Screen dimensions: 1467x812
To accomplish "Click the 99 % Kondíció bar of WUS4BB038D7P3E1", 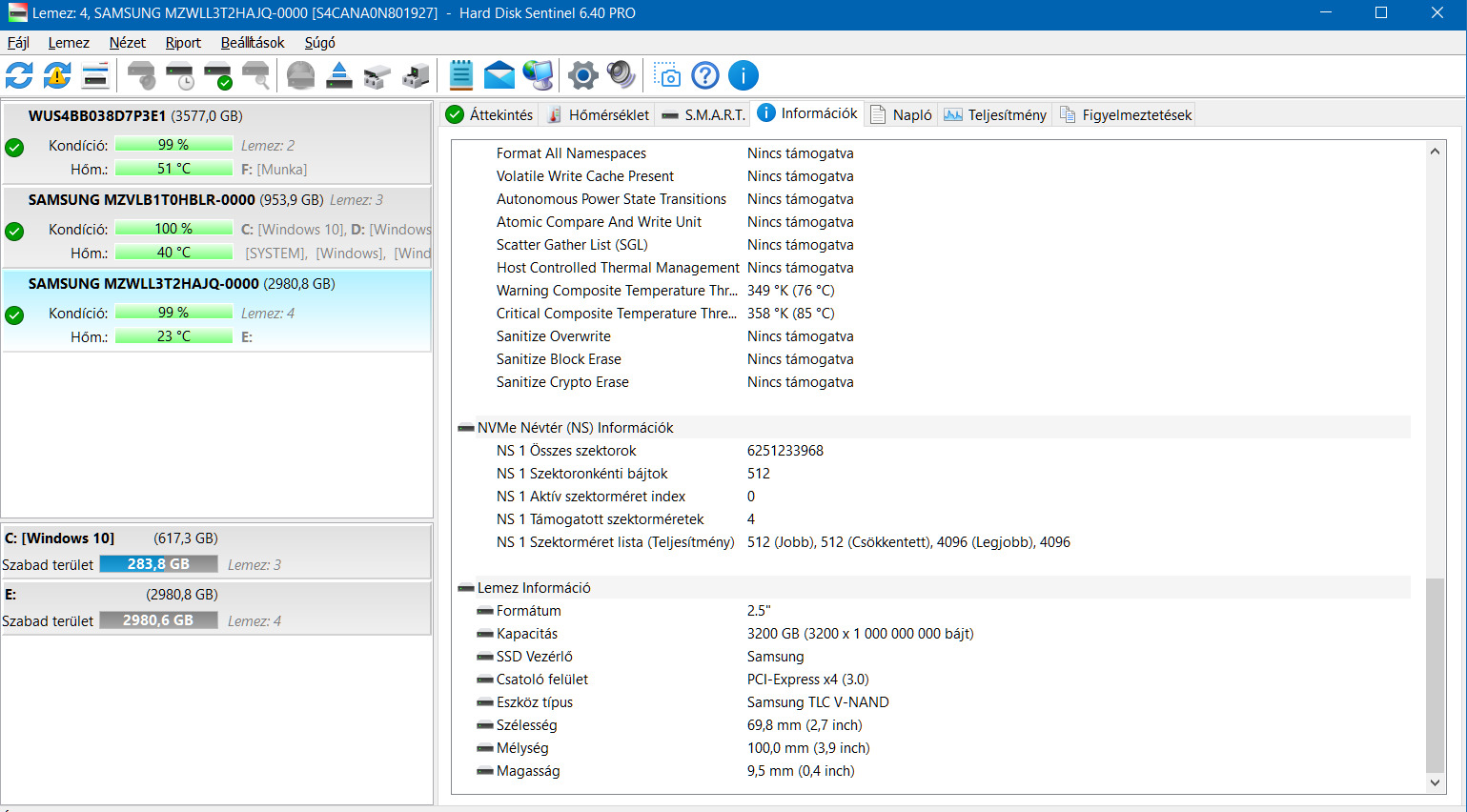I will coord(173,145).
